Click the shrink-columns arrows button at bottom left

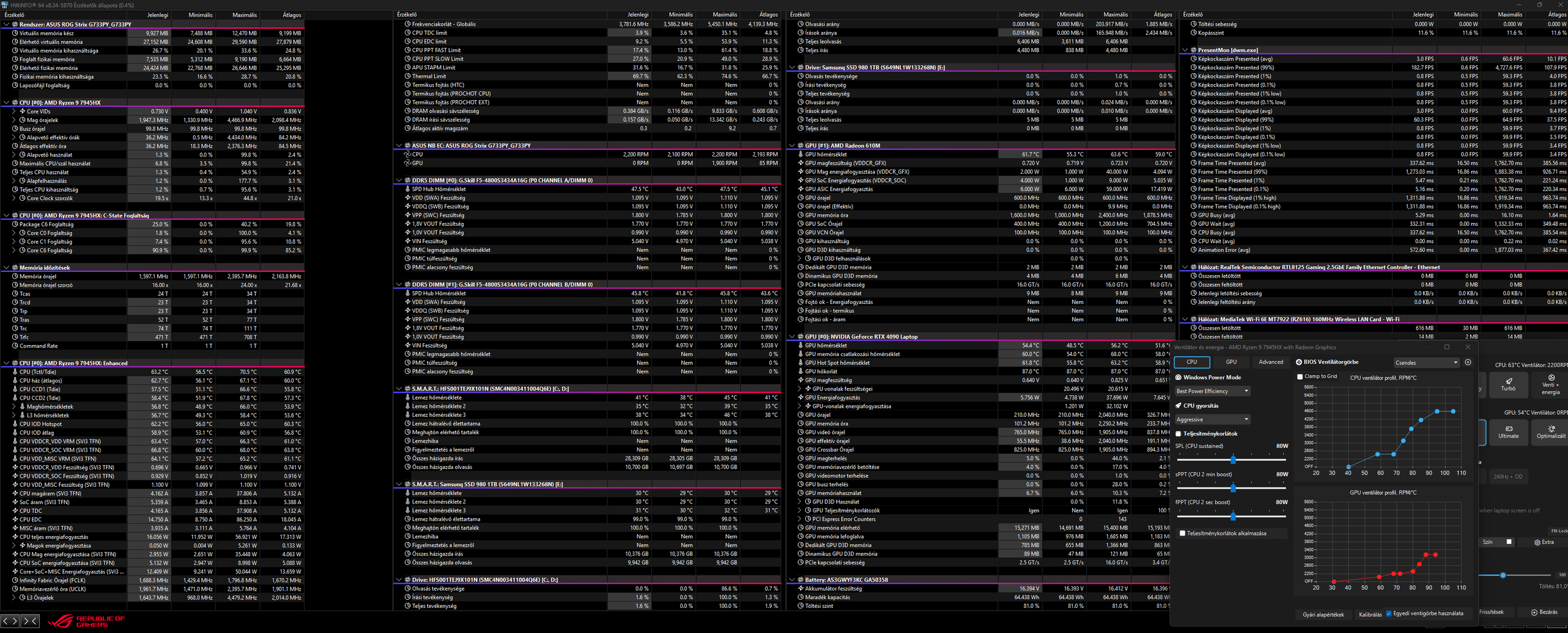pos(30,621)
